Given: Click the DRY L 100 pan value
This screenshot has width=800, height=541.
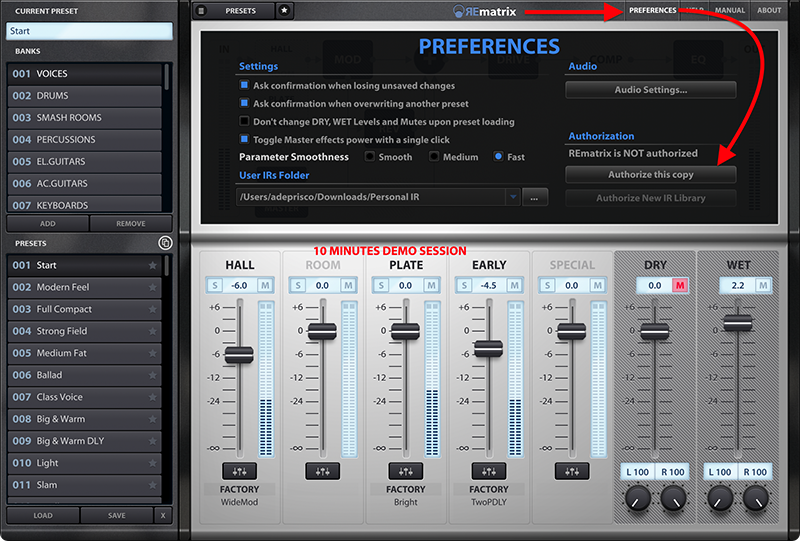Looking at the screenshot, I should 638,472.
